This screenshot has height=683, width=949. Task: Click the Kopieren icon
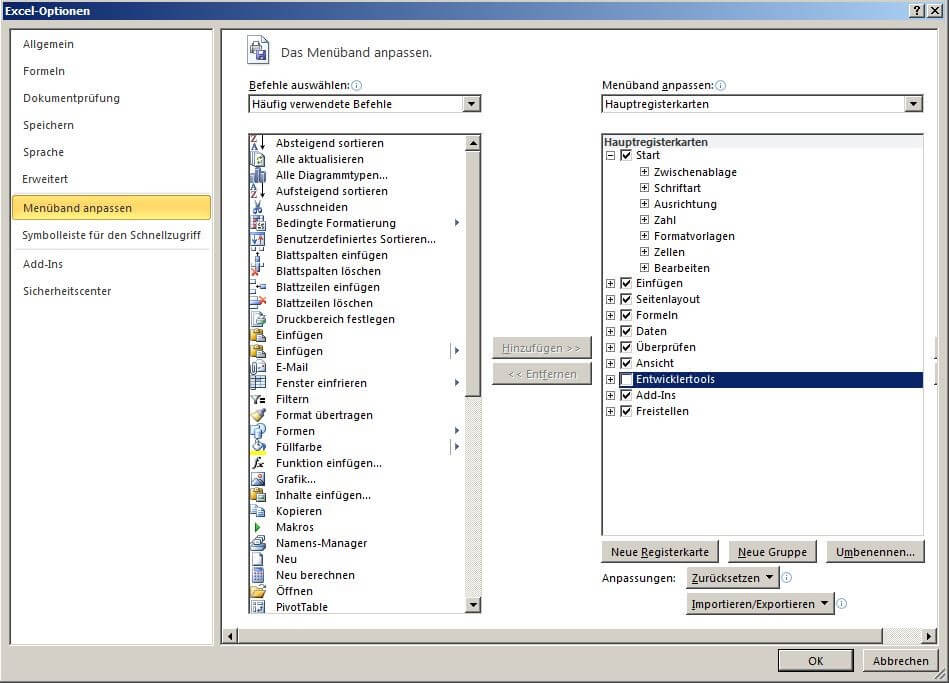[258, 511]
